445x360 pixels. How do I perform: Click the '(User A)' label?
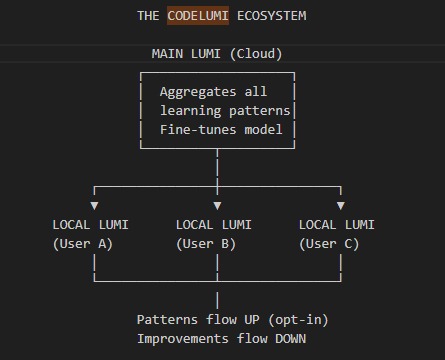pos(83,244)
